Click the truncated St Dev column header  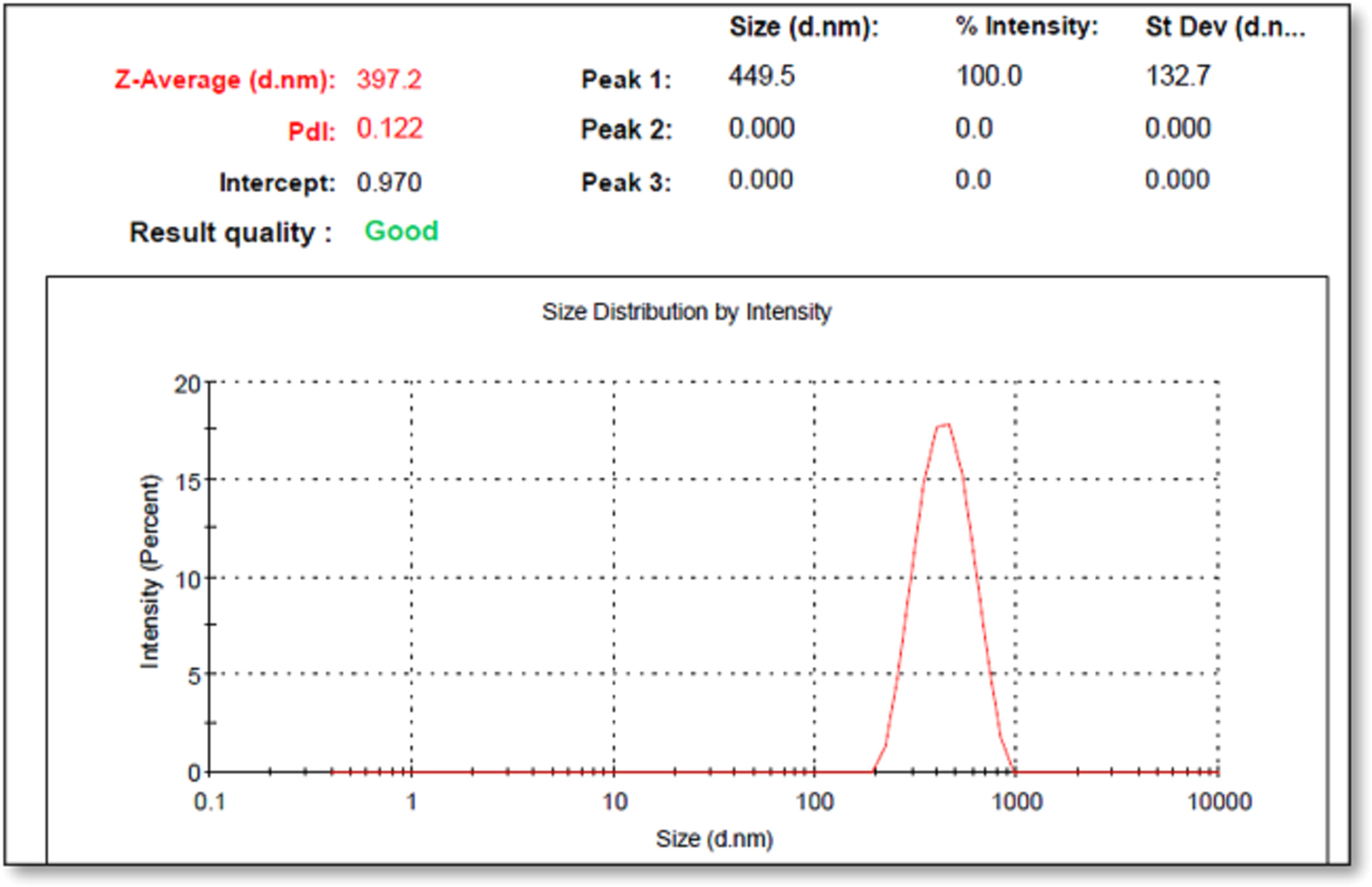point(1225,27)
